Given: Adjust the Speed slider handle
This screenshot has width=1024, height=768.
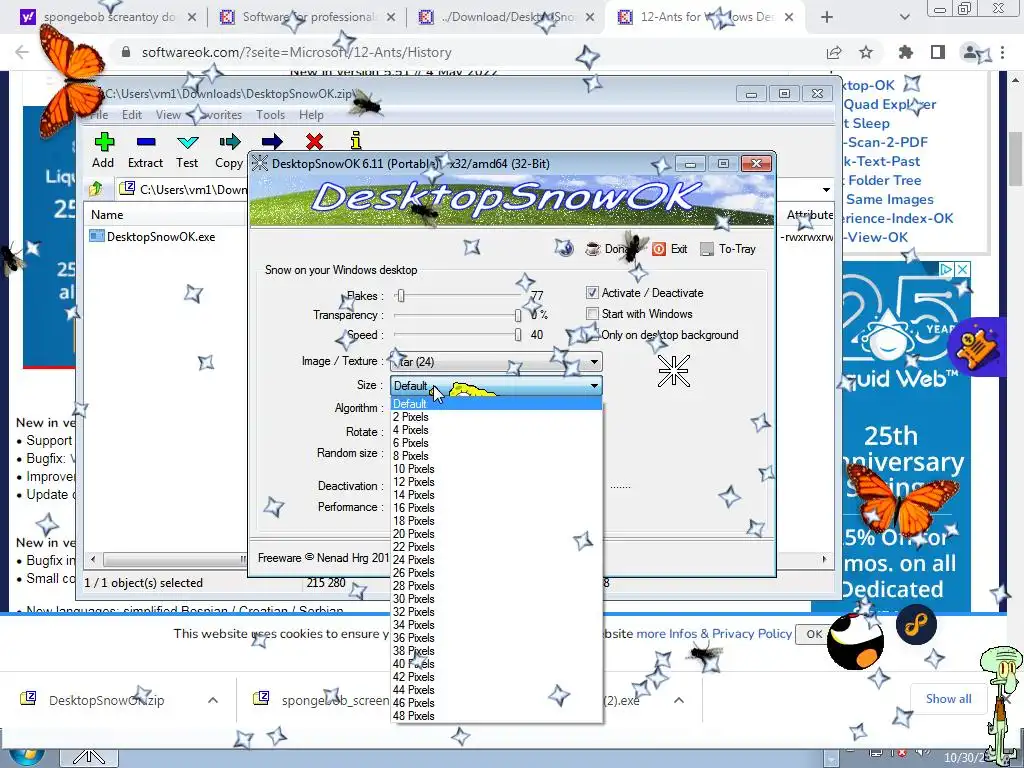Looking at the screenshot, I should coord(518,335).
